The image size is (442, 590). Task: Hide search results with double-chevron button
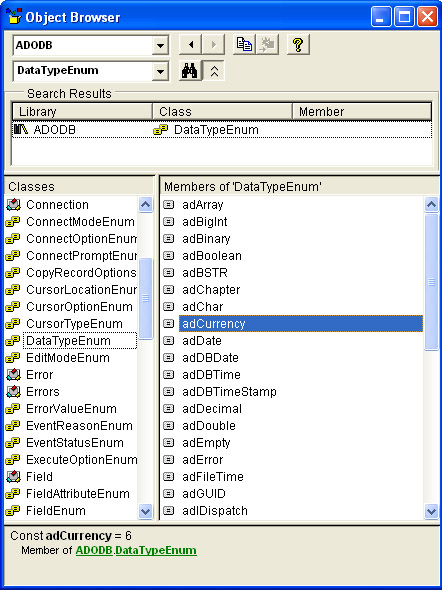[214, 71]
